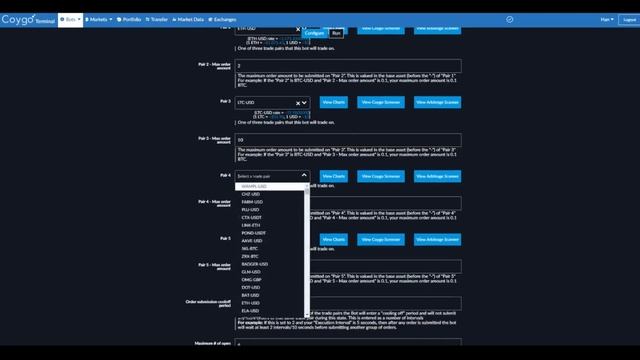Focus the Order submission cooloff period field
Viewport: 640px width, 360px height.
[x=386, y=303]
